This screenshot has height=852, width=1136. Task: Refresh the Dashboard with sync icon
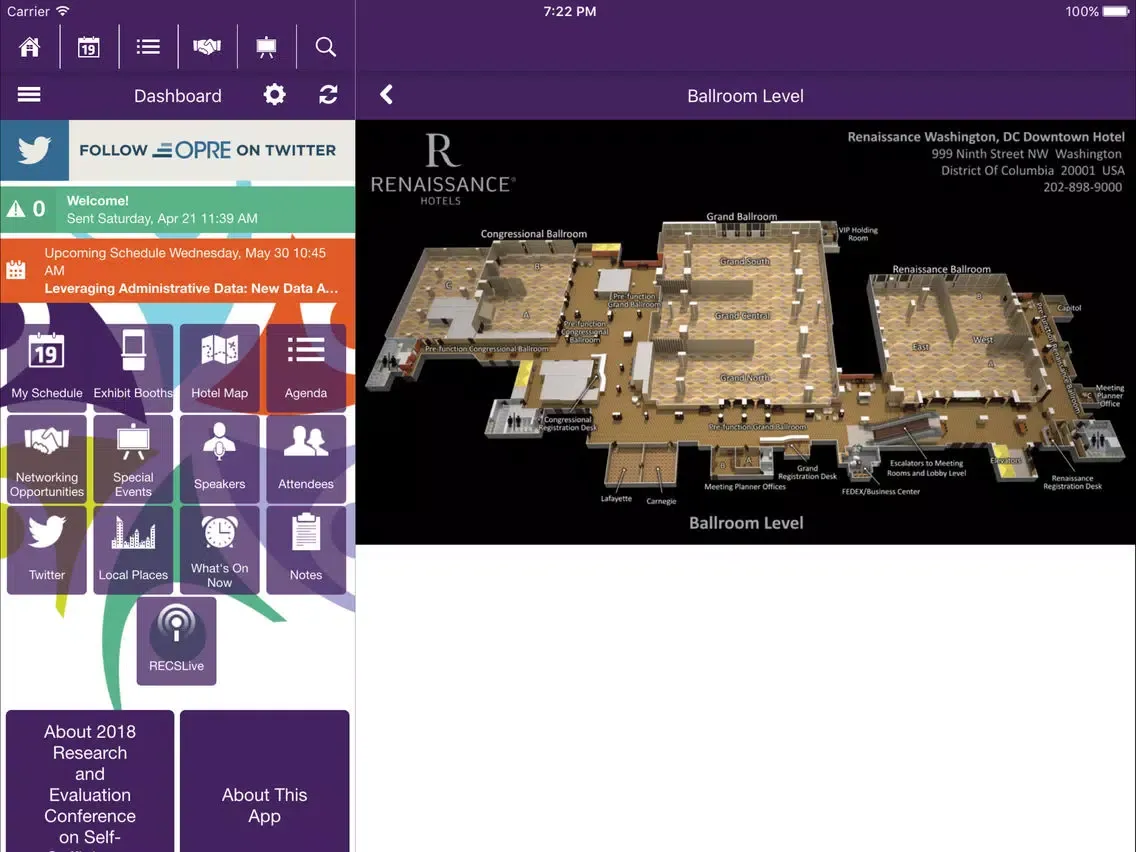coord(328,95)
